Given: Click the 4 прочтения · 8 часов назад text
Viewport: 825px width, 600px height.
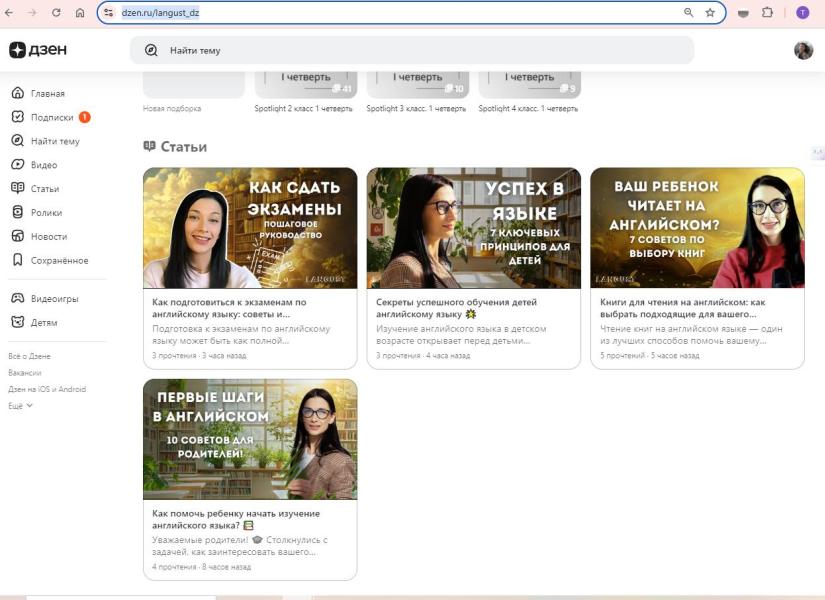Looking at the screenshot, I should pyautogui.click(x=202, y=567).
